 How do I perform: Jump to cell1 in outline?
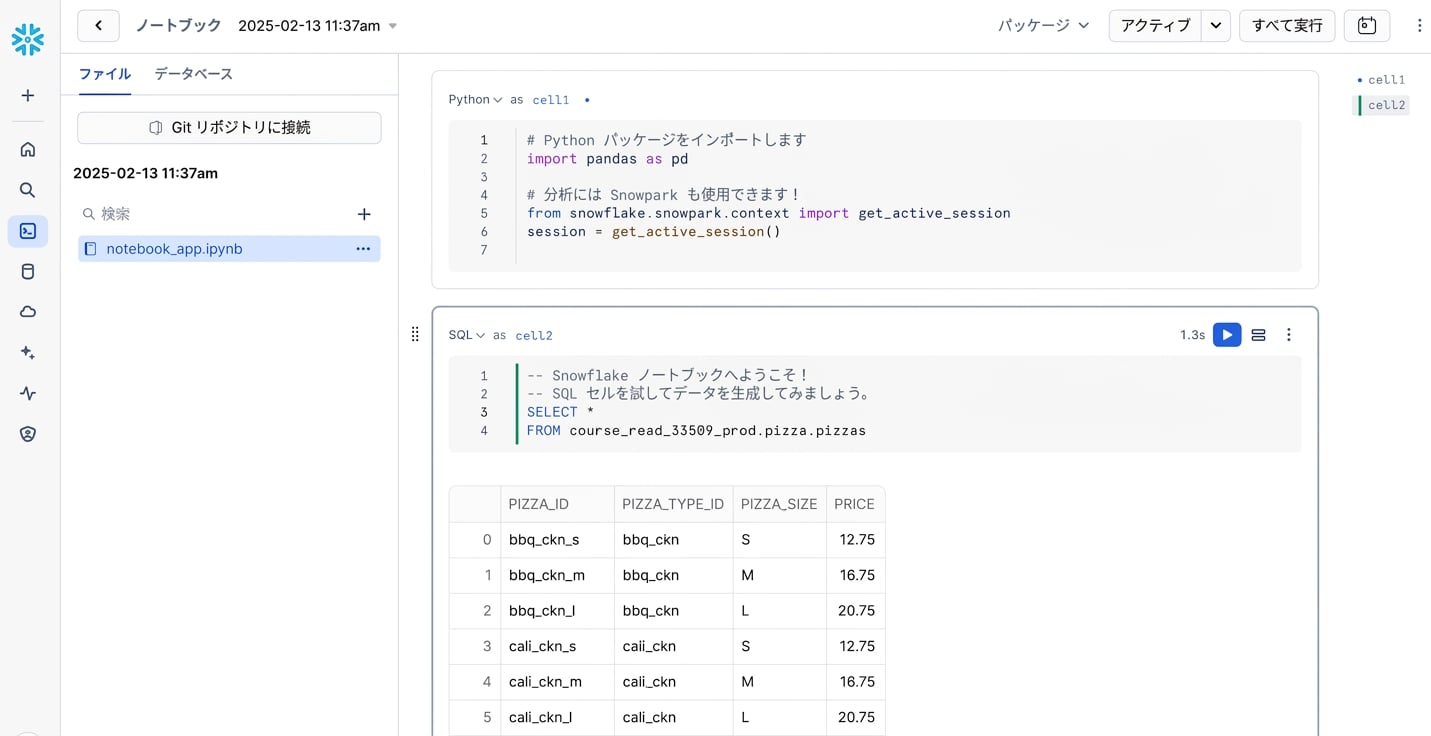(1386, 80)
